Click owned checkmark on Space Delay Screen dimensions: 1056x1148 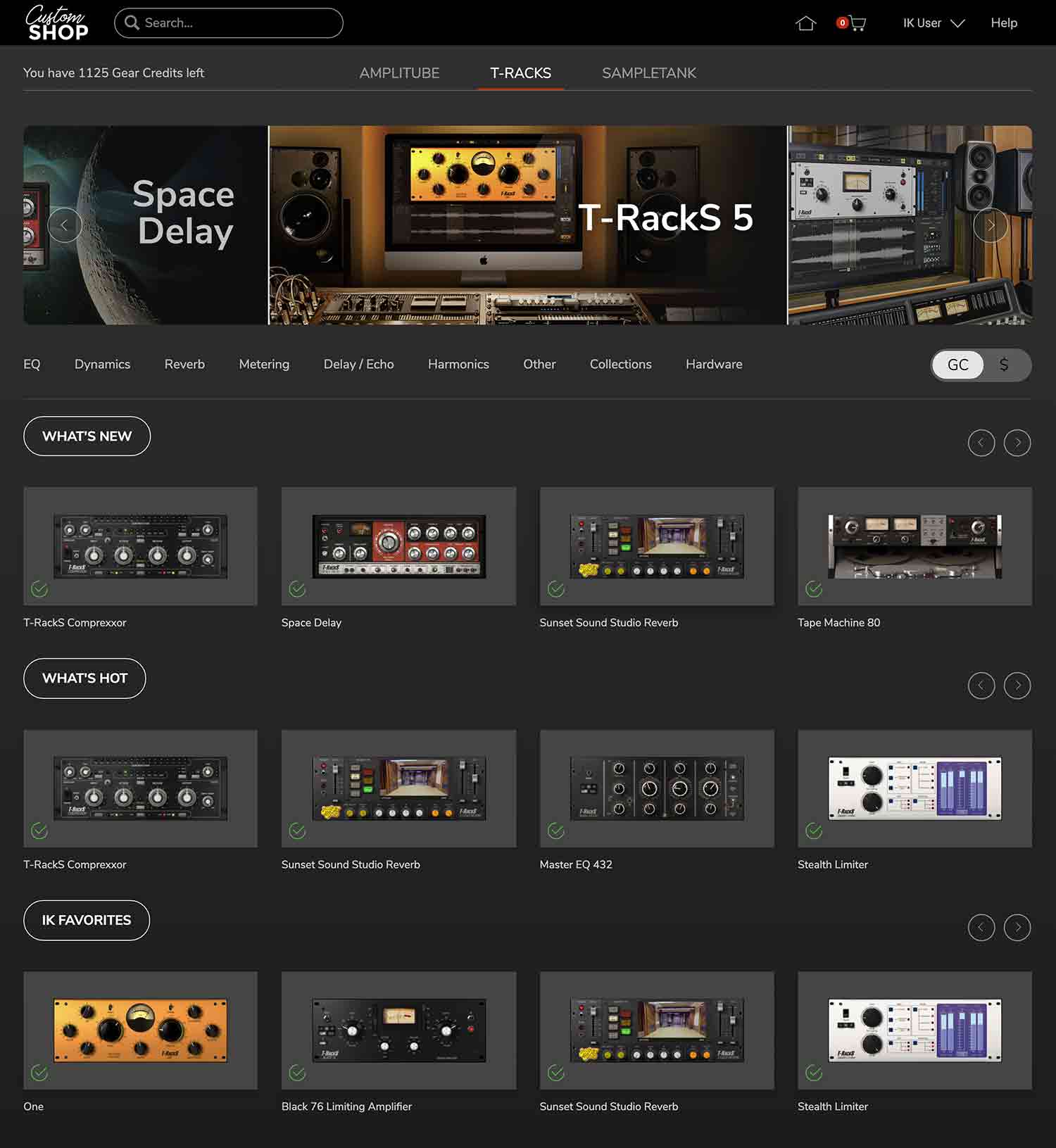(297, 589)
